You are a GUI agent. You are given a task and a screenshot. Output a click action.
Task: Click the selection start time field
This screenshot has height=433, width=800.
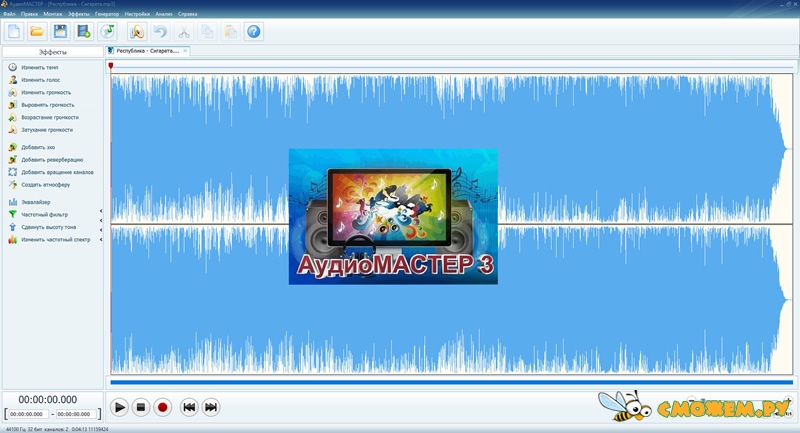click(x=29, y=414)
